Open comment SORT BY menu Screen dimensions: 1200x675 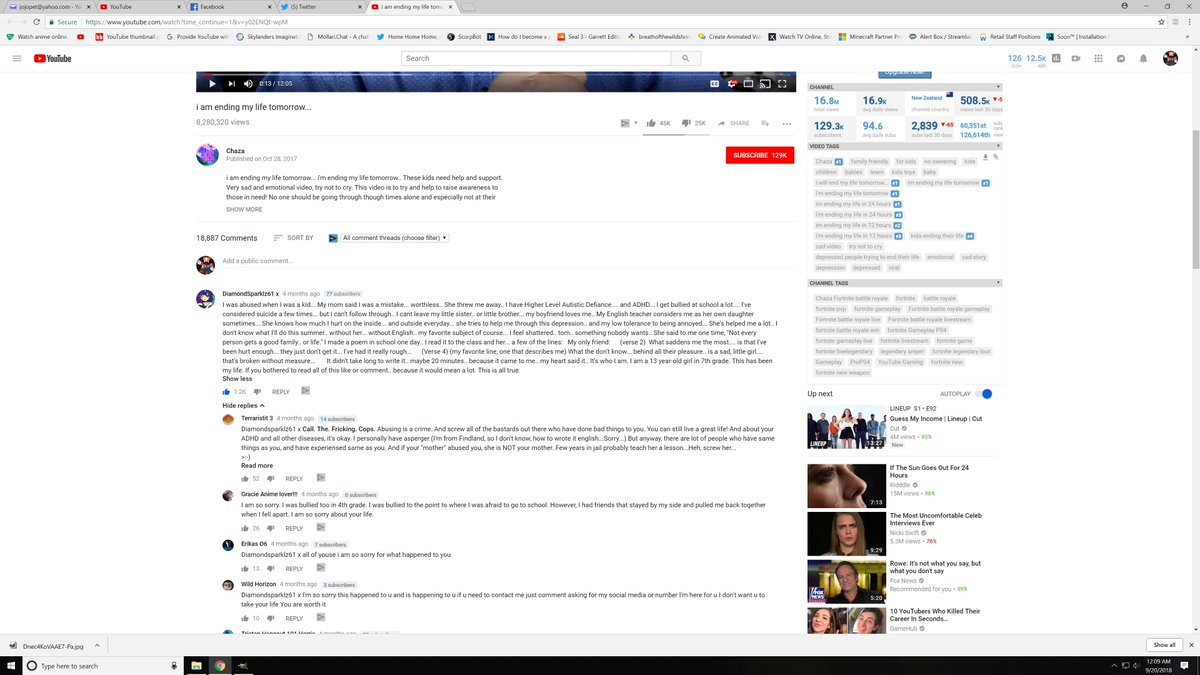click(293, 238)
